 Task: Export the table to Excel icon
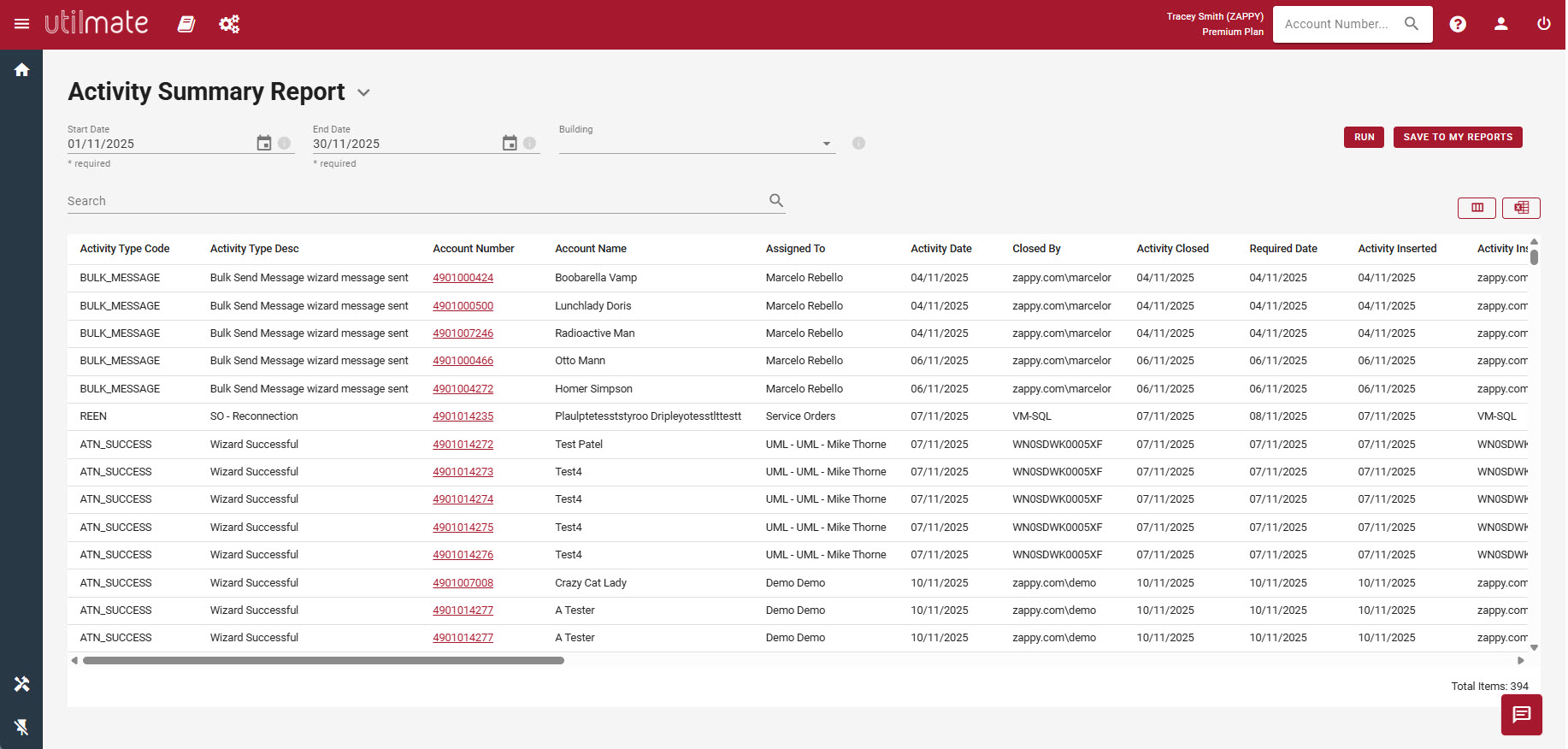click(1521, 208)
